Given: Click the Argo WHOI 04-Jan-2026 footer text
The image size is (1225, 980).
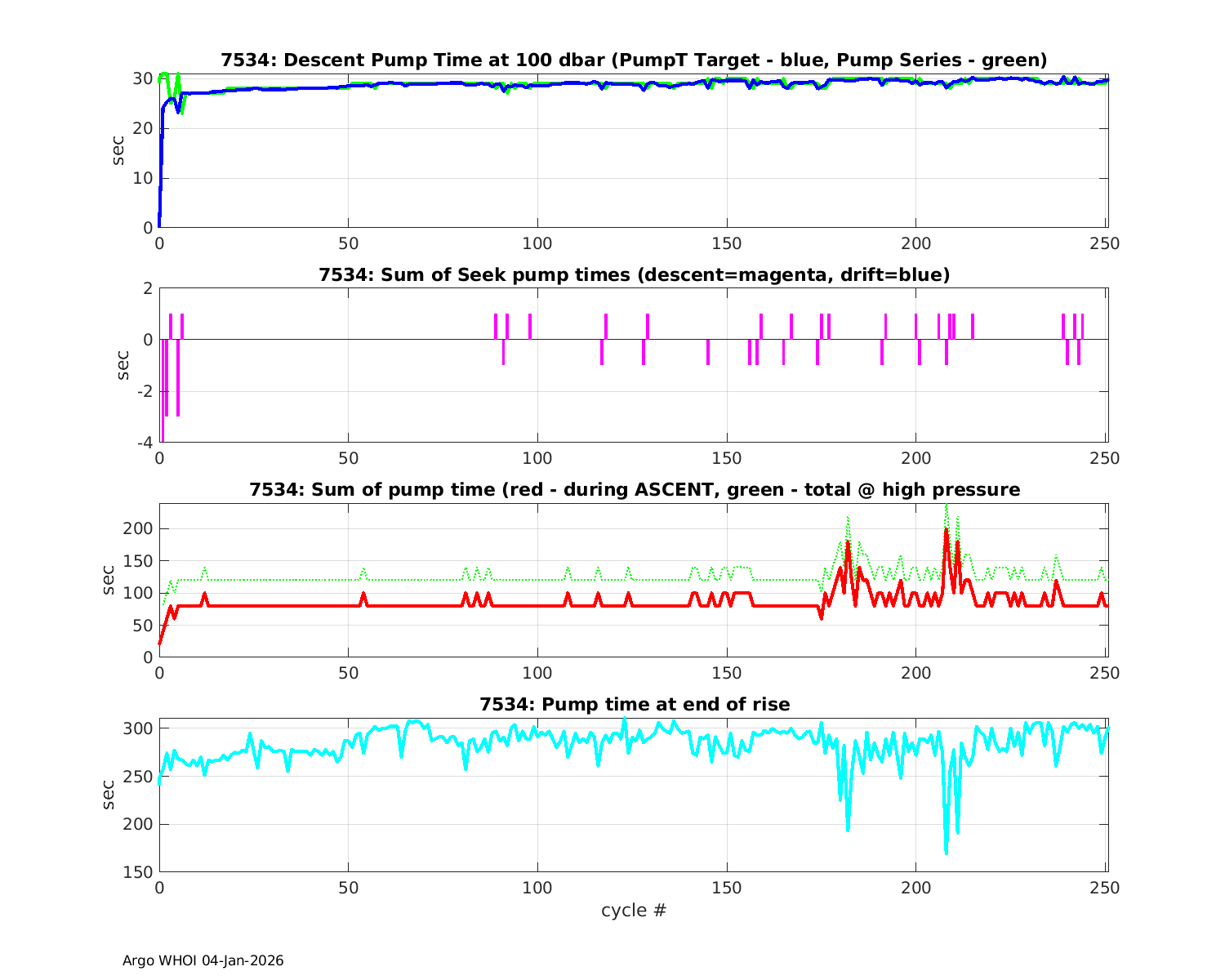Looking at the screenshot, I should coord(203,960).
